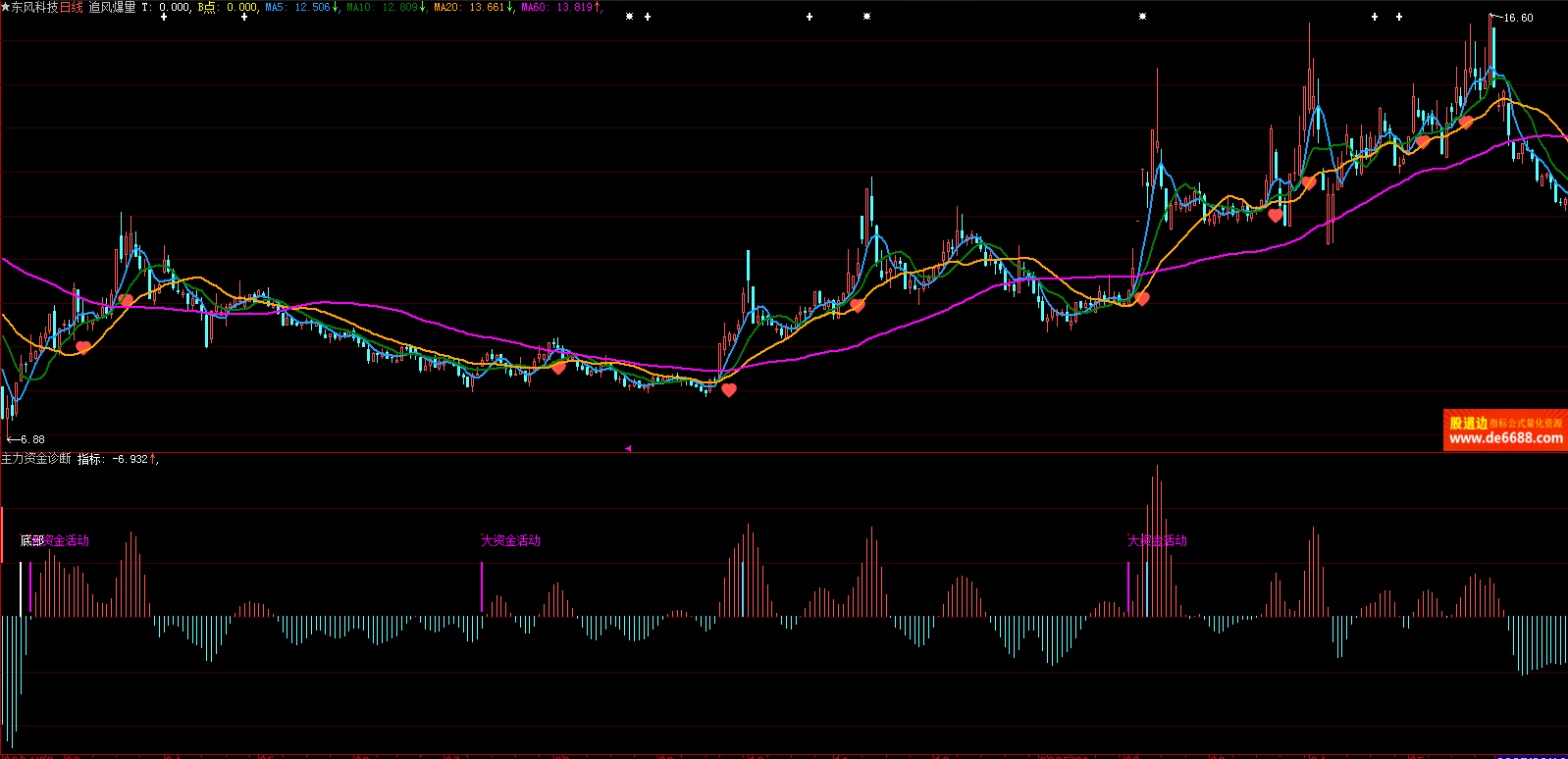Viewport: 1568px width, 759px height.
Task: Click the 16.60 high price label
Action: tap(1517, 18)
